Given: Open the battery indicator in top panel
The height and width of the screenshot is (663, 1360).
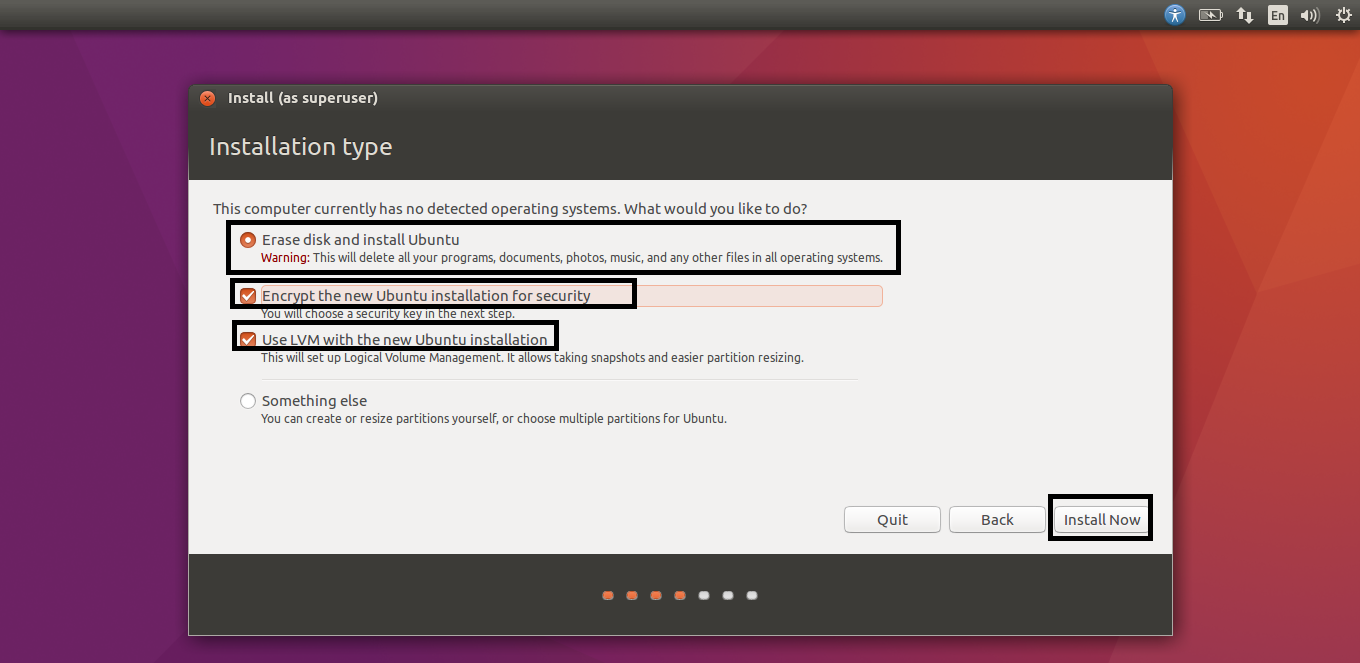Looking at the screenshot, I should [1211, 15].
